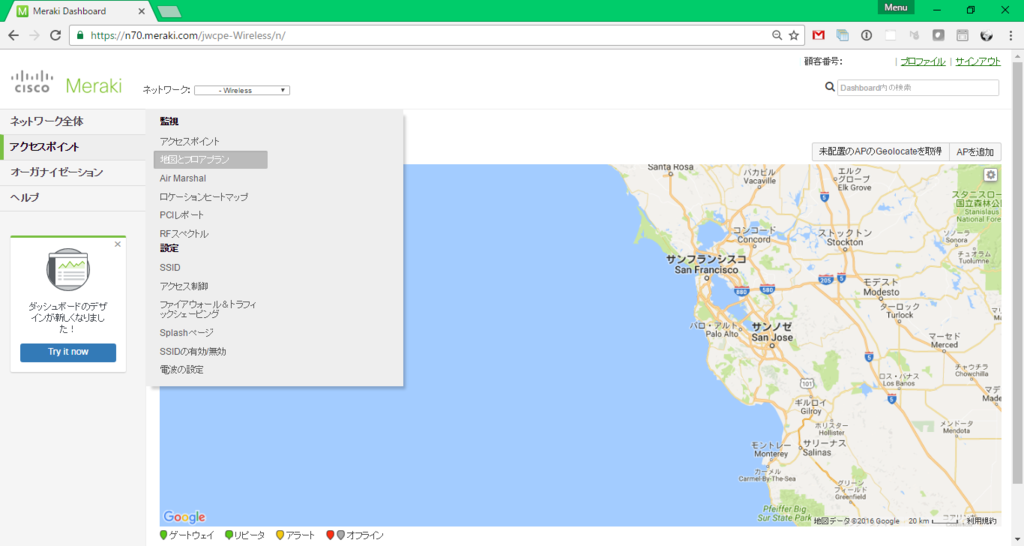Click the APを追加 button
Image resolution: width=1024 pixels, height=546 pixels.
pyautogui.click(x=975, y=152)
